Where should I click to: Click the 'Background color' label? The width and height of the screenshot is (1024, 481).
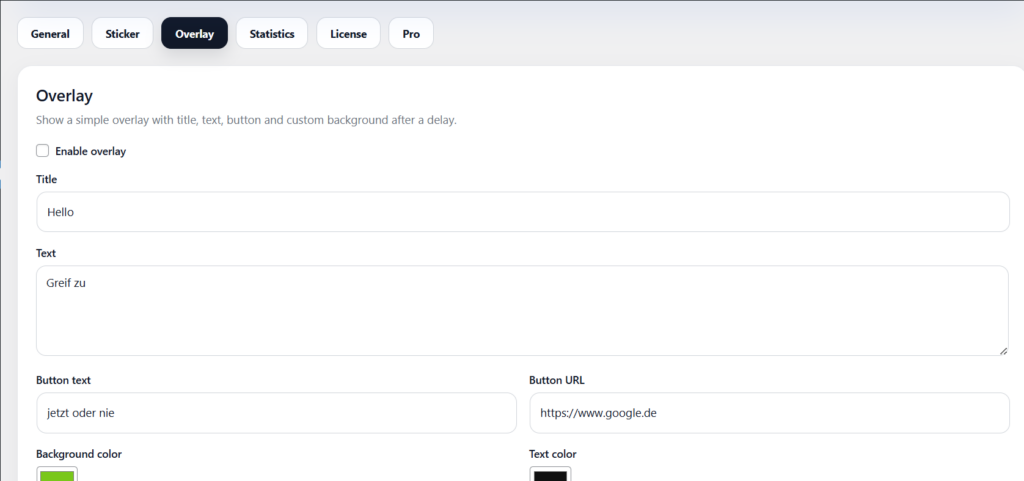click(x=79, y=454)
